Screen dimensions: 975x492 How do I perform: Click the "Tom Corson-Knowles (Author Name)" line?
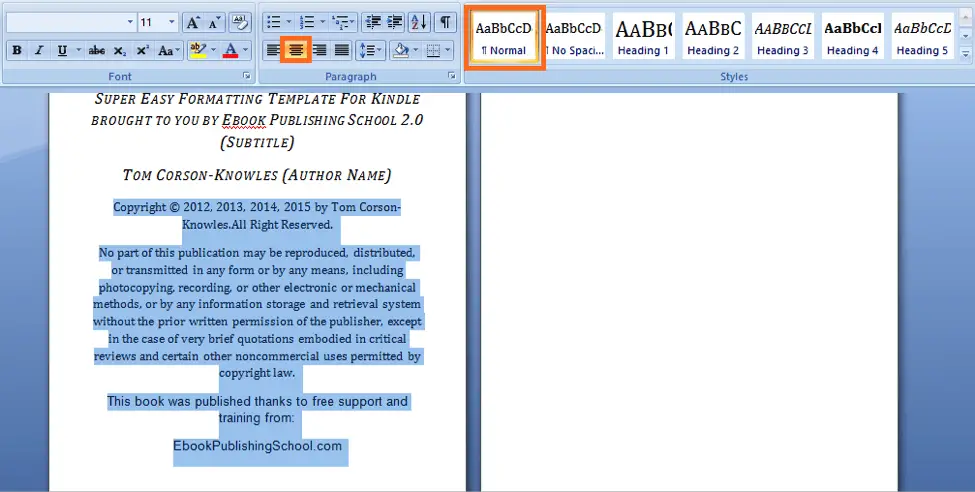257,175
